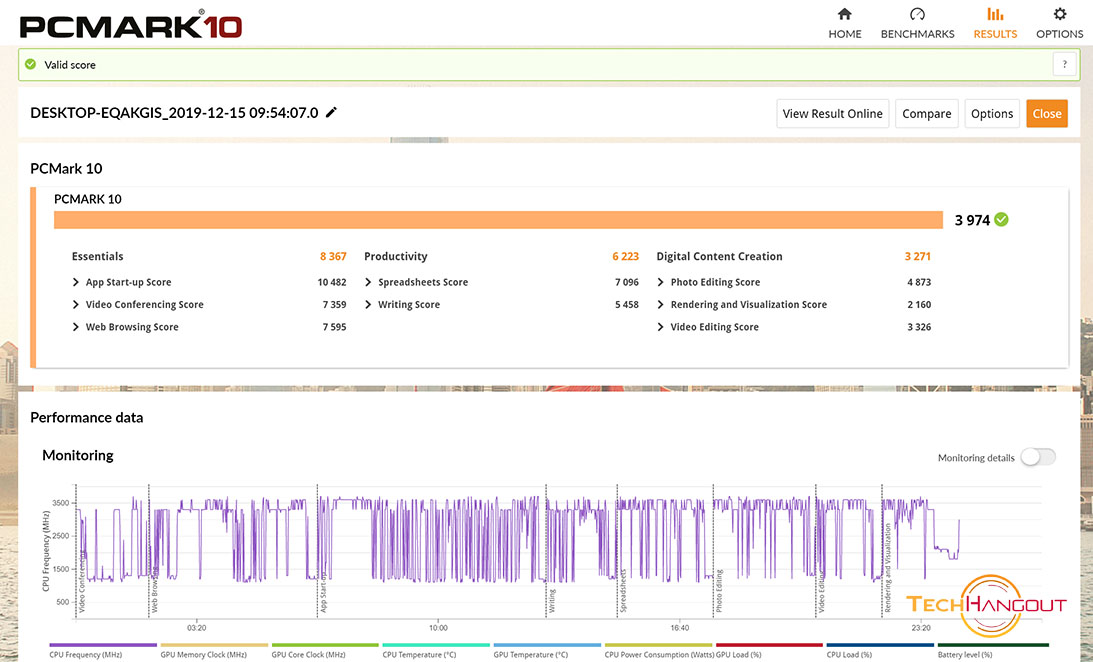Click the Essentials heading
The width and height of the screenshot is (1093, 662).
(x=98, y=256)
